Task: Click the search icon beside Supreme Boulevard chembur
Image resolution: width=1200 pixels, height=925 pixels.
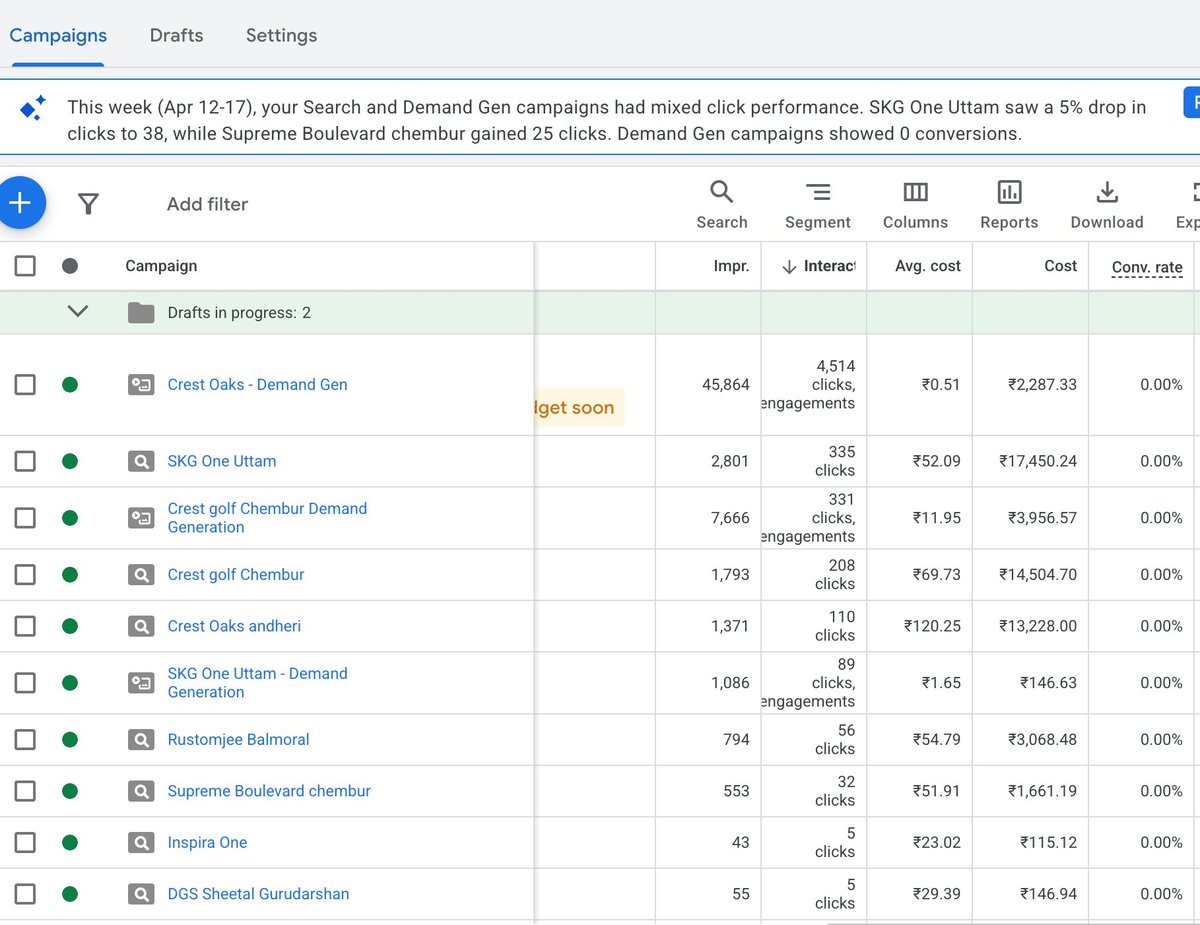Action: (x=141, y=791)
